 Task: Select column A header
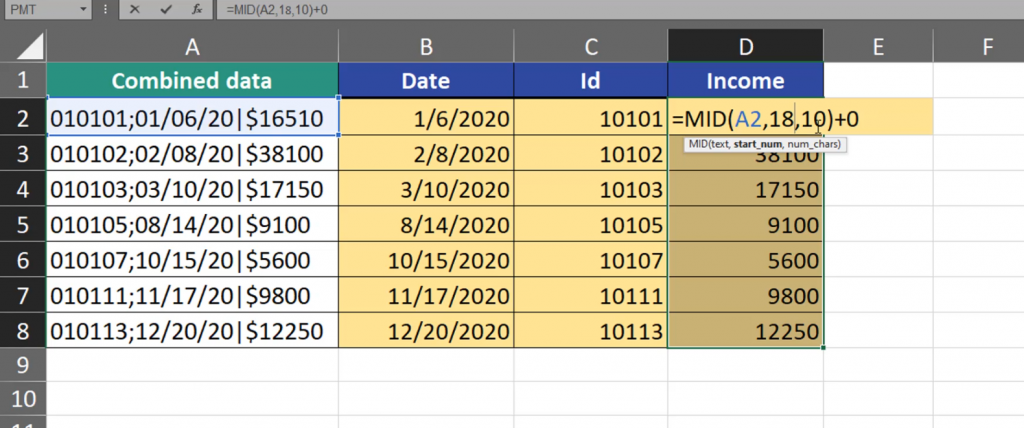pos(192,45)
